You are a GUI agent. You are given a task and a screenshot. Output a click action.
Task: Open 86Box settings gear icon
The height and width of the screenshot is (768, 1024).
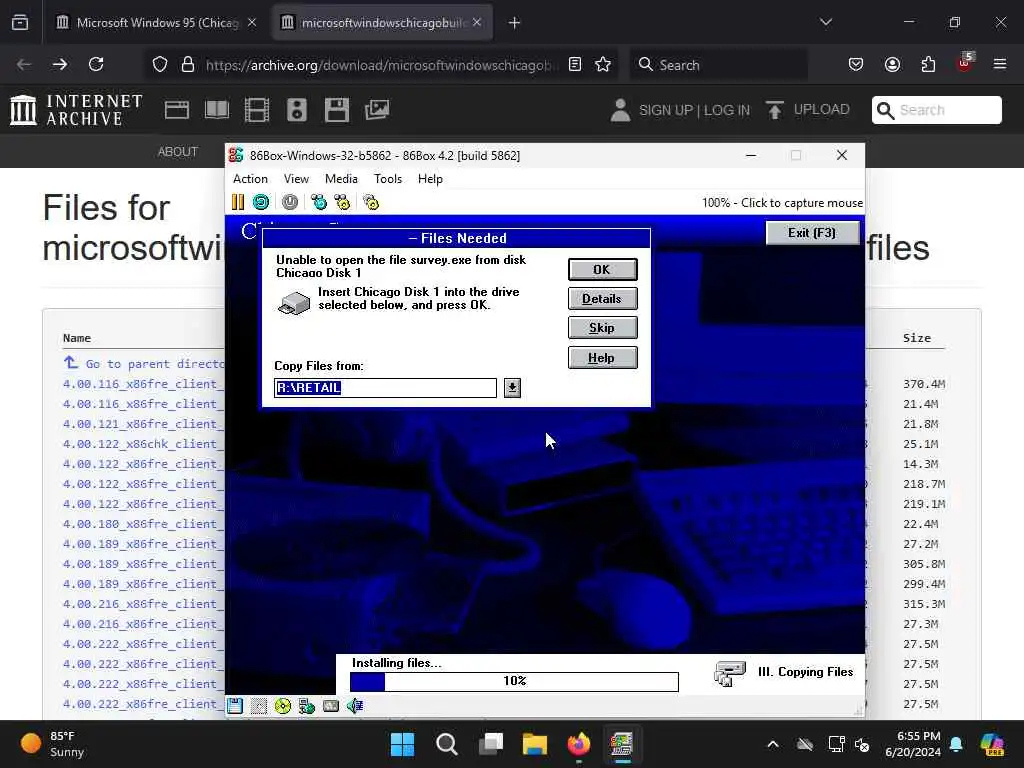[x=371, y=202]
